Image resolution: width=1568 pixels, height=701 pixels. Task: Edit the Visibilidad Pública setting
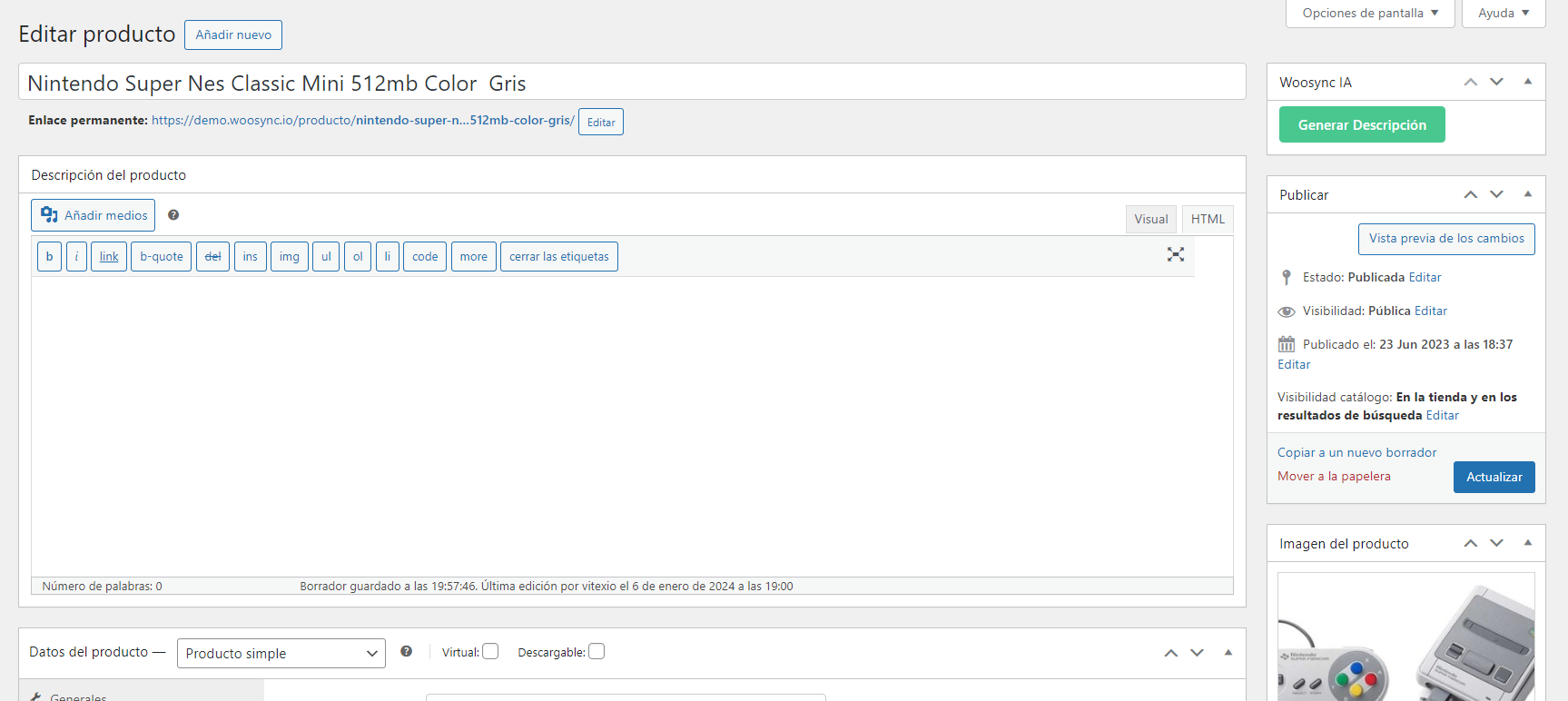click(x=1431, y=311)
